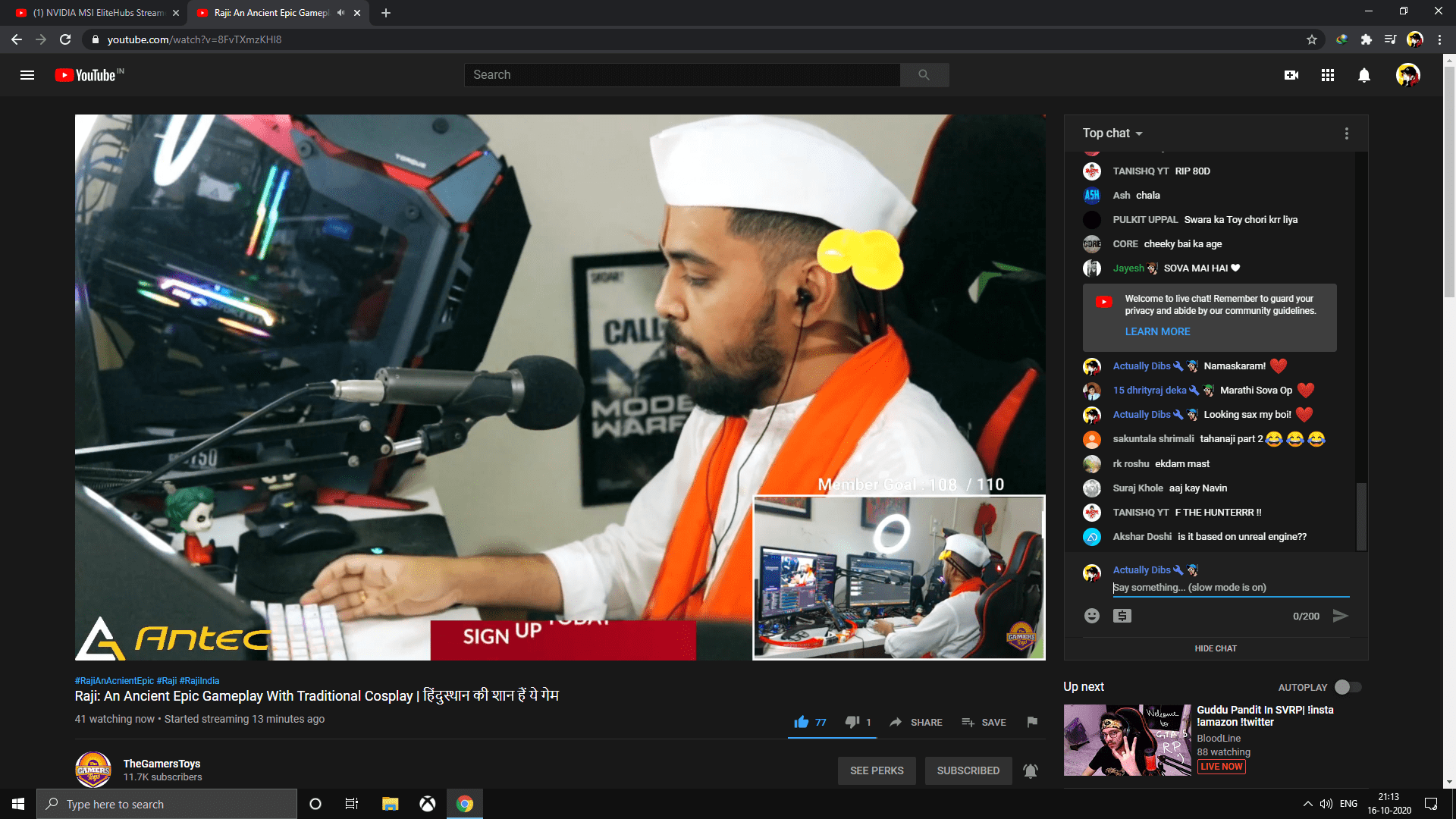Click the send chat message arrow
The height and width of the screenshot is (819, 1456).
(1341, 616)
